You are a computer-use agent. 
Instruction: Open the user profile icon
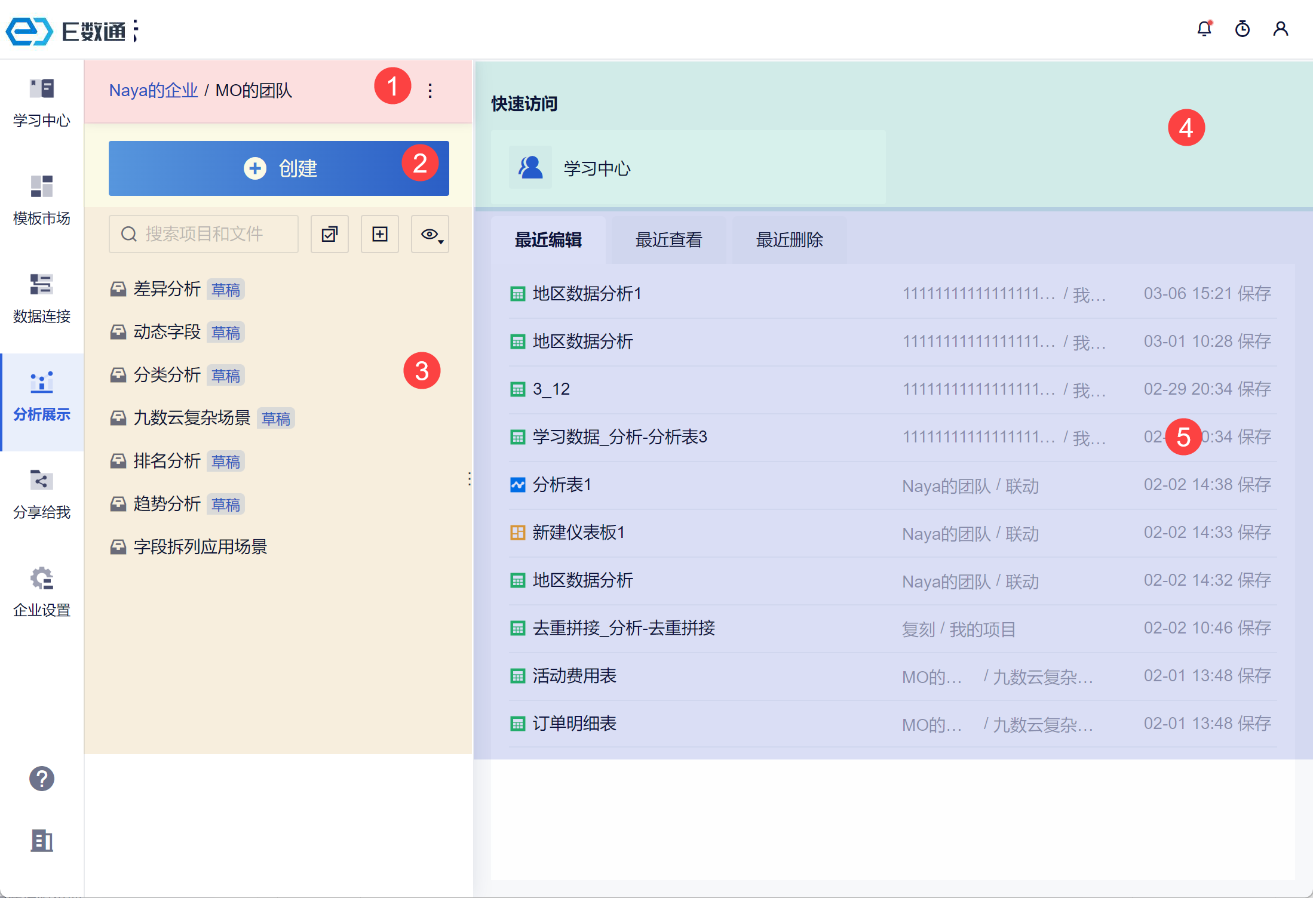(x=1280, y=29)
